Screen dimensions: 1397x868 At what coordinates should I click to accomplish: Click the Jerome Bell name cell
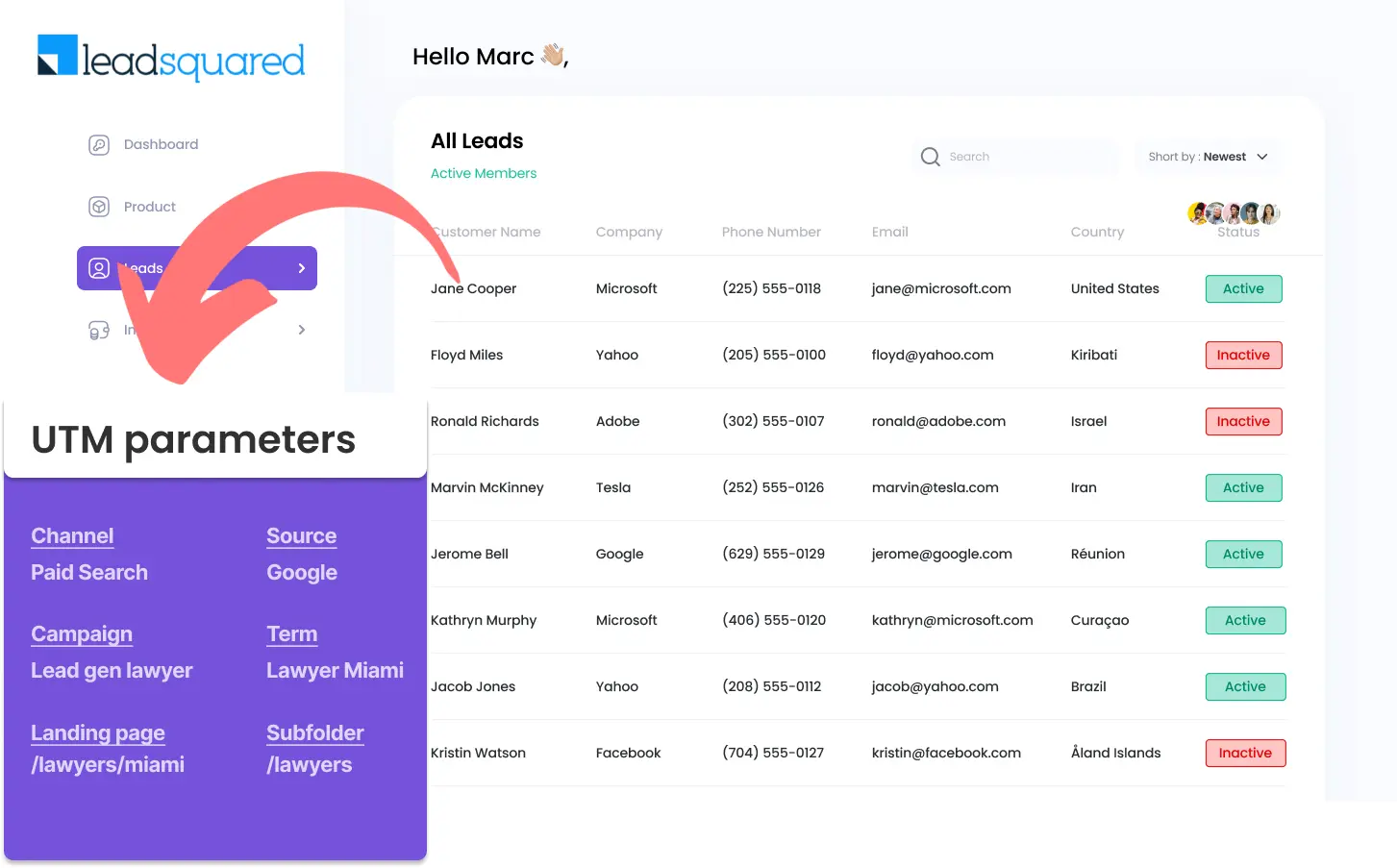click(469, 554)
